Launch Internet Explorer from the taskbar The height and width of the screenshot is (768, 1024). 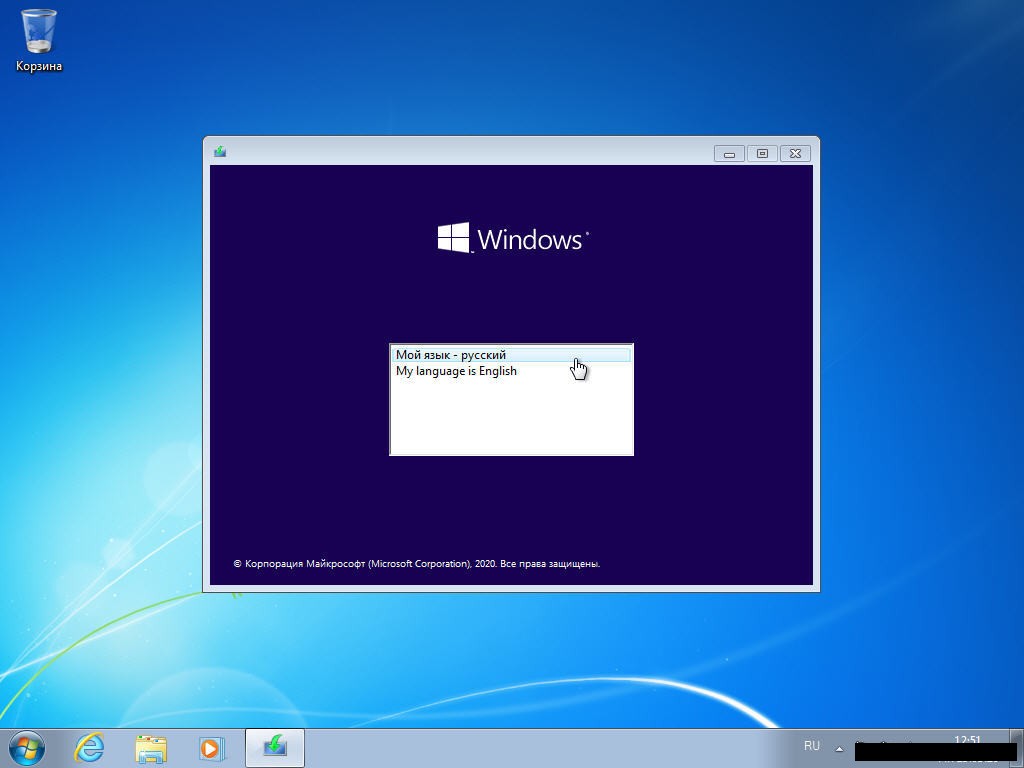click(89, 748)
